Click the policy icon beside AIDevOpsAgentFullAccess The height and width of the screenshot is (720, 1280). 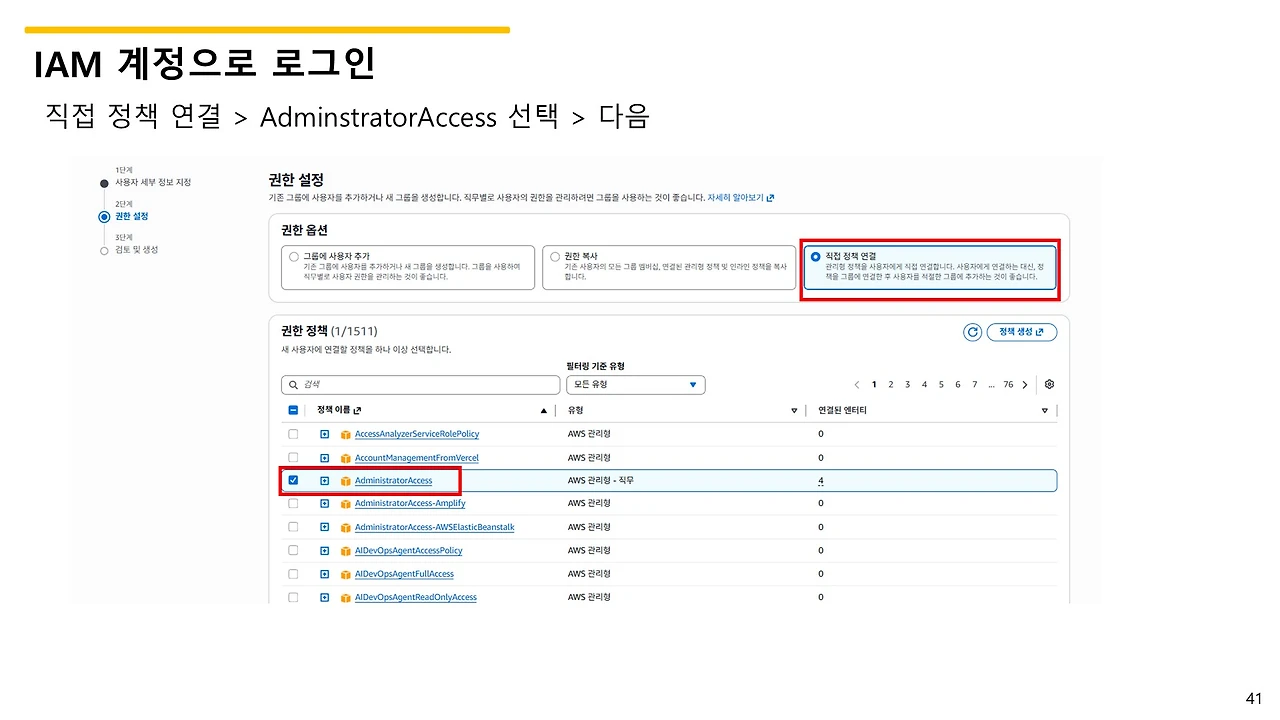click(346, 574)
